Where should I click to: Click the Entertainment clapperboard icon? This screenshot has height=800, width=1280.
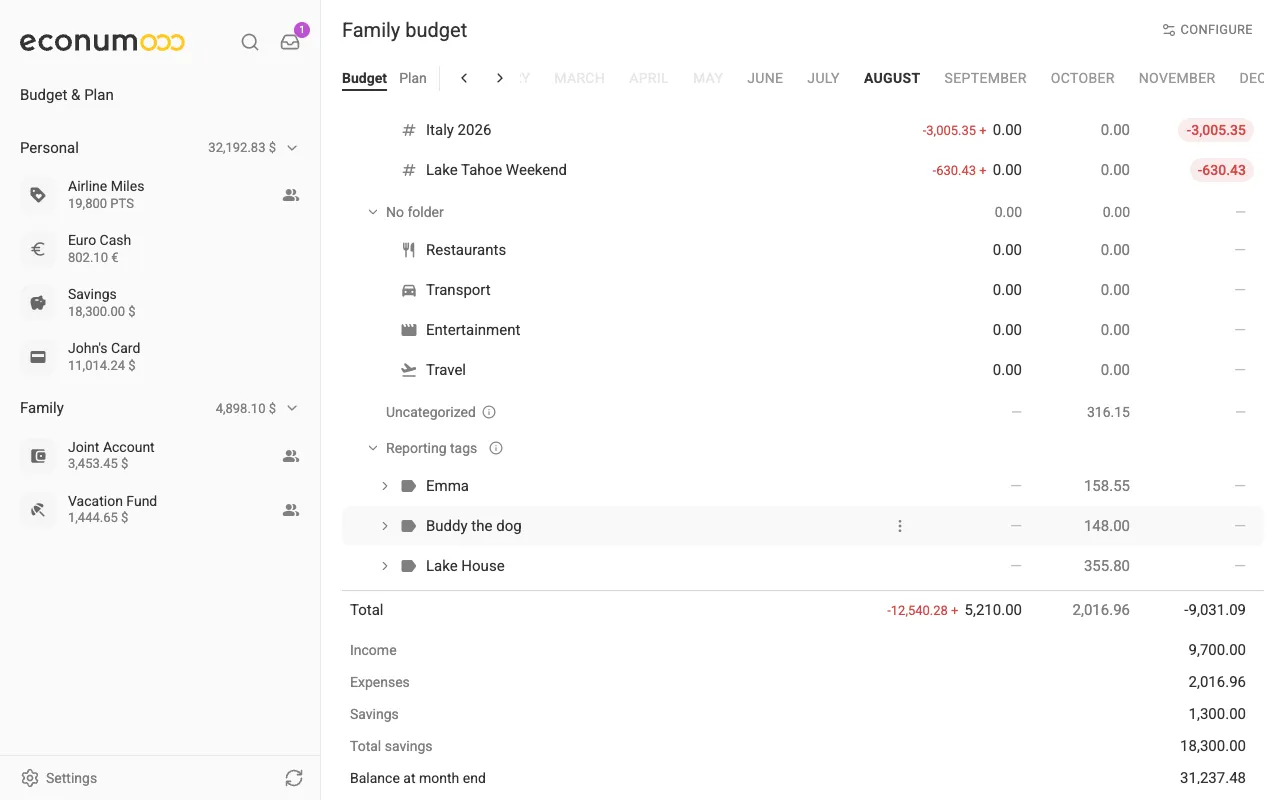408,330
